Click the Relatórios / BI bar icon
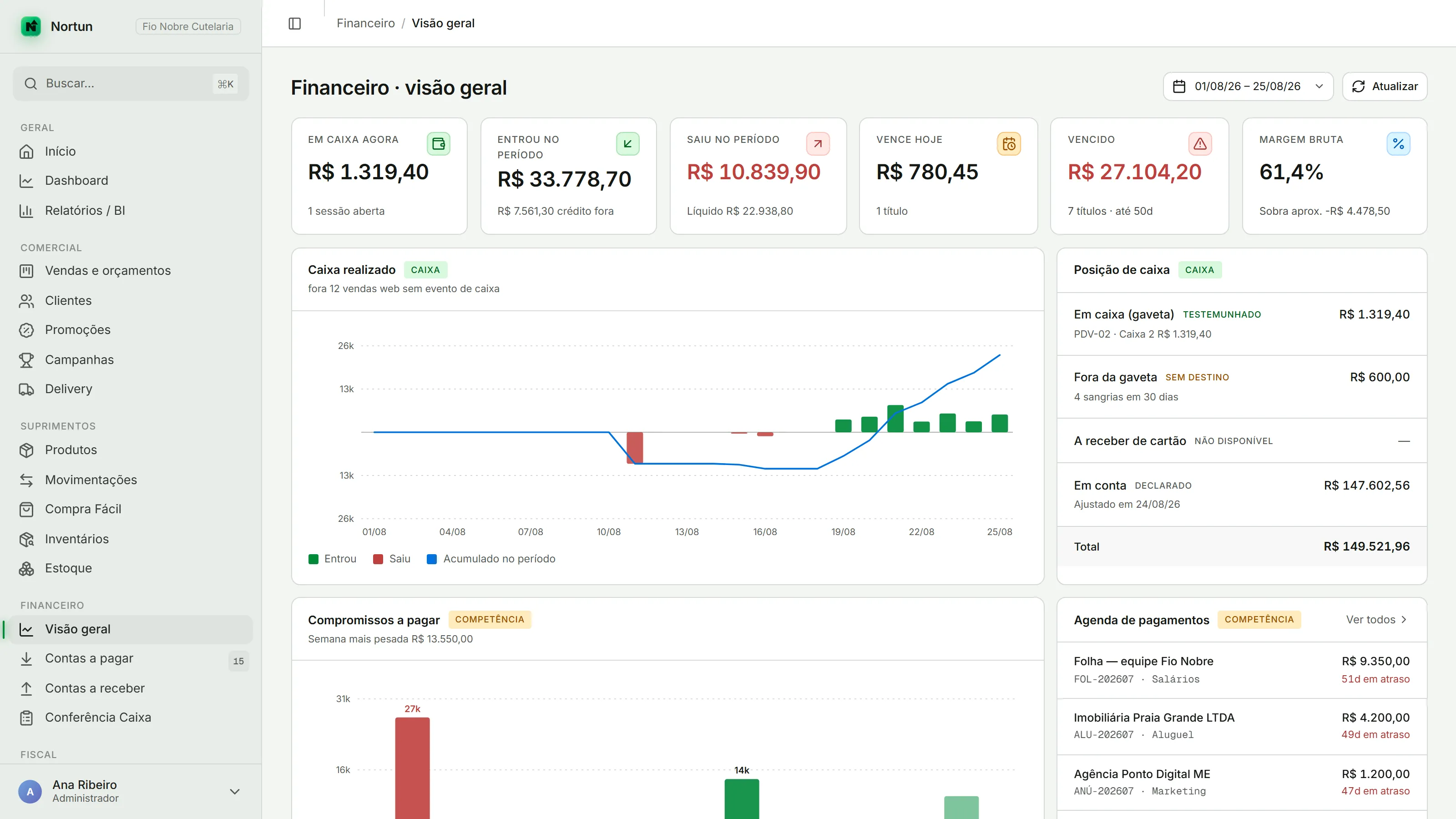 [26, 211]
